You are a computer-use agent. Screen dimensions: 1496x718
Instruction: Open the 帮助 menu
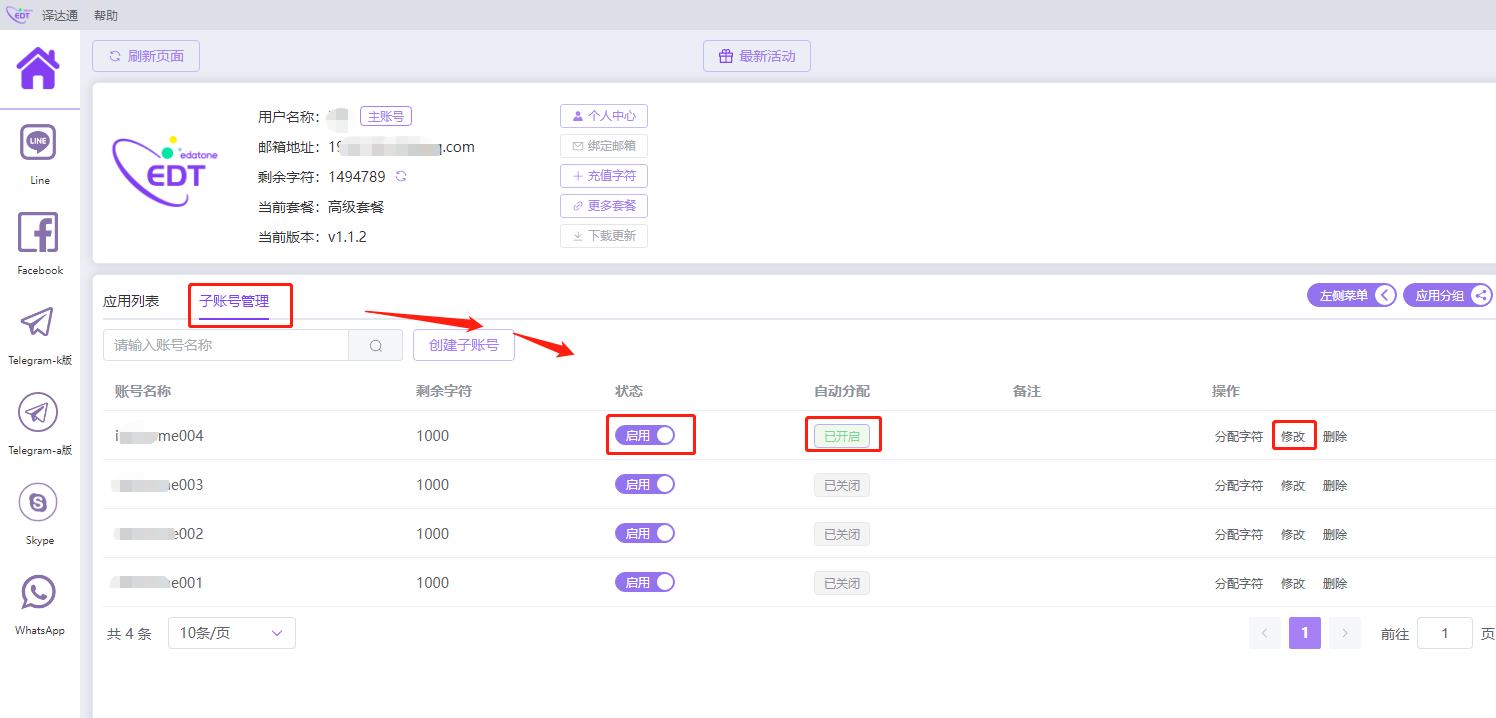[x=105, y=15]
